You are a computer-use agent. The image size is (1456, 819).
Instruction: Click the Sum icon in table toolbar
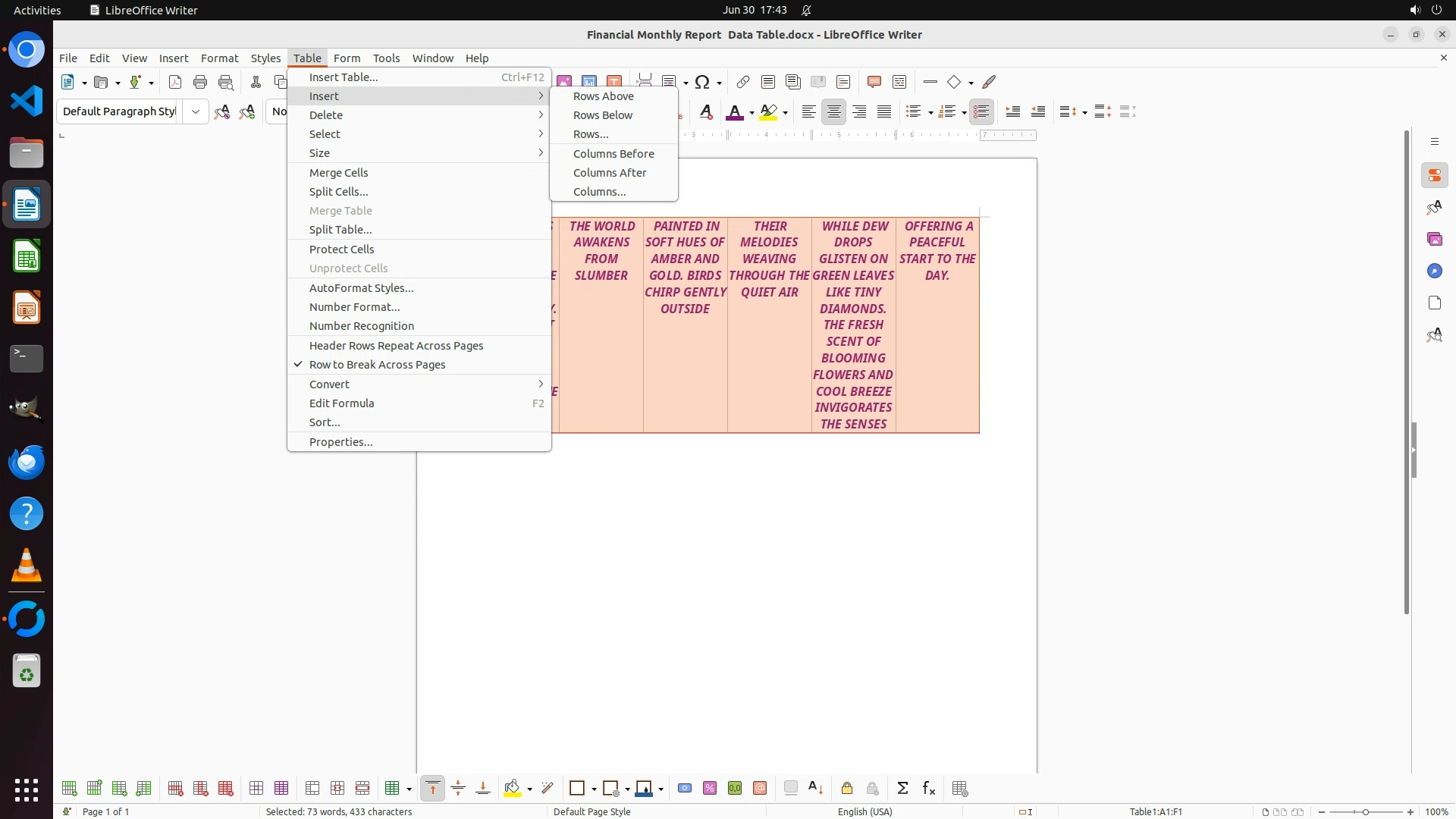902,789
